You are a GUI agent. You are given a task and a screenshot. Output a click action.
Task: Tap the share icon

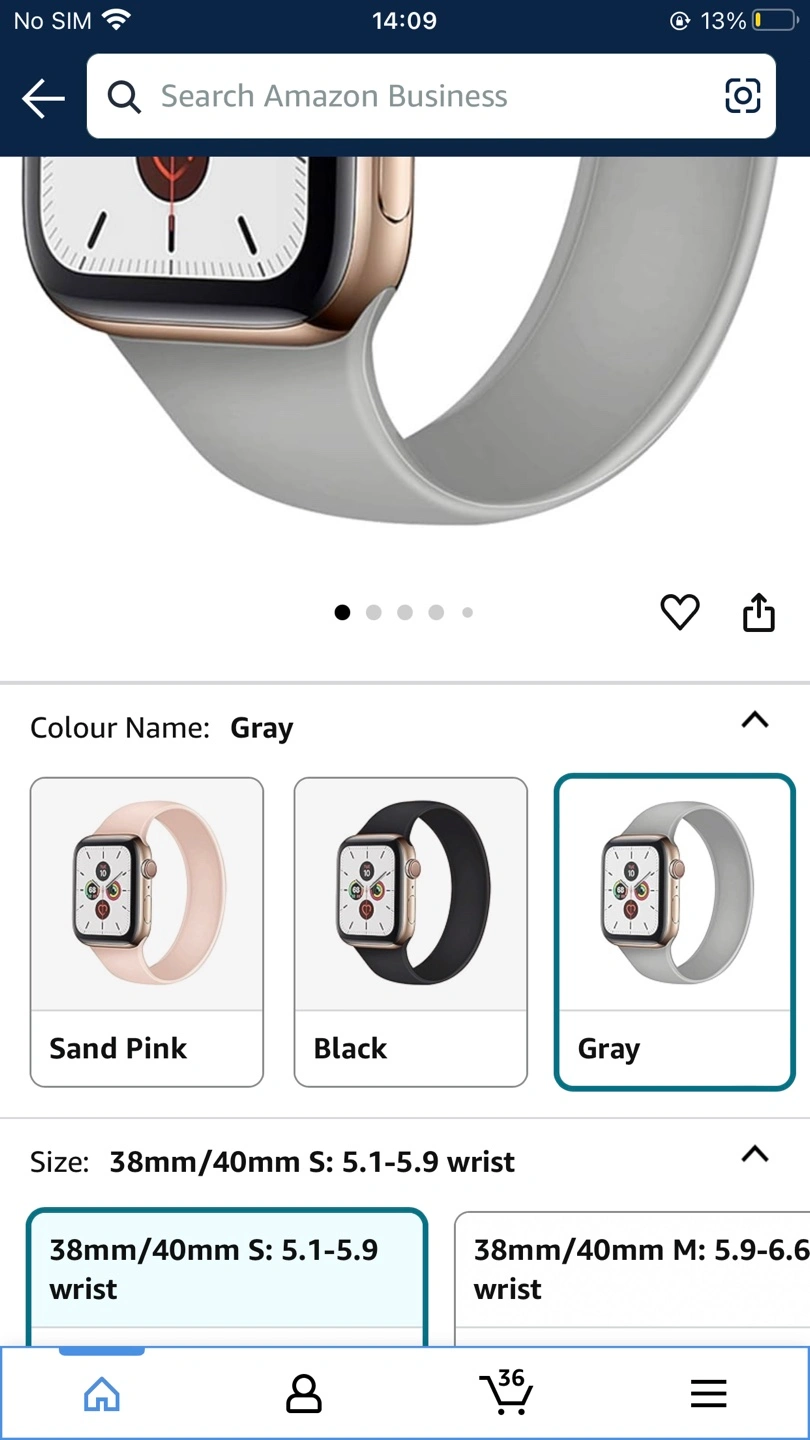[759, 613]
